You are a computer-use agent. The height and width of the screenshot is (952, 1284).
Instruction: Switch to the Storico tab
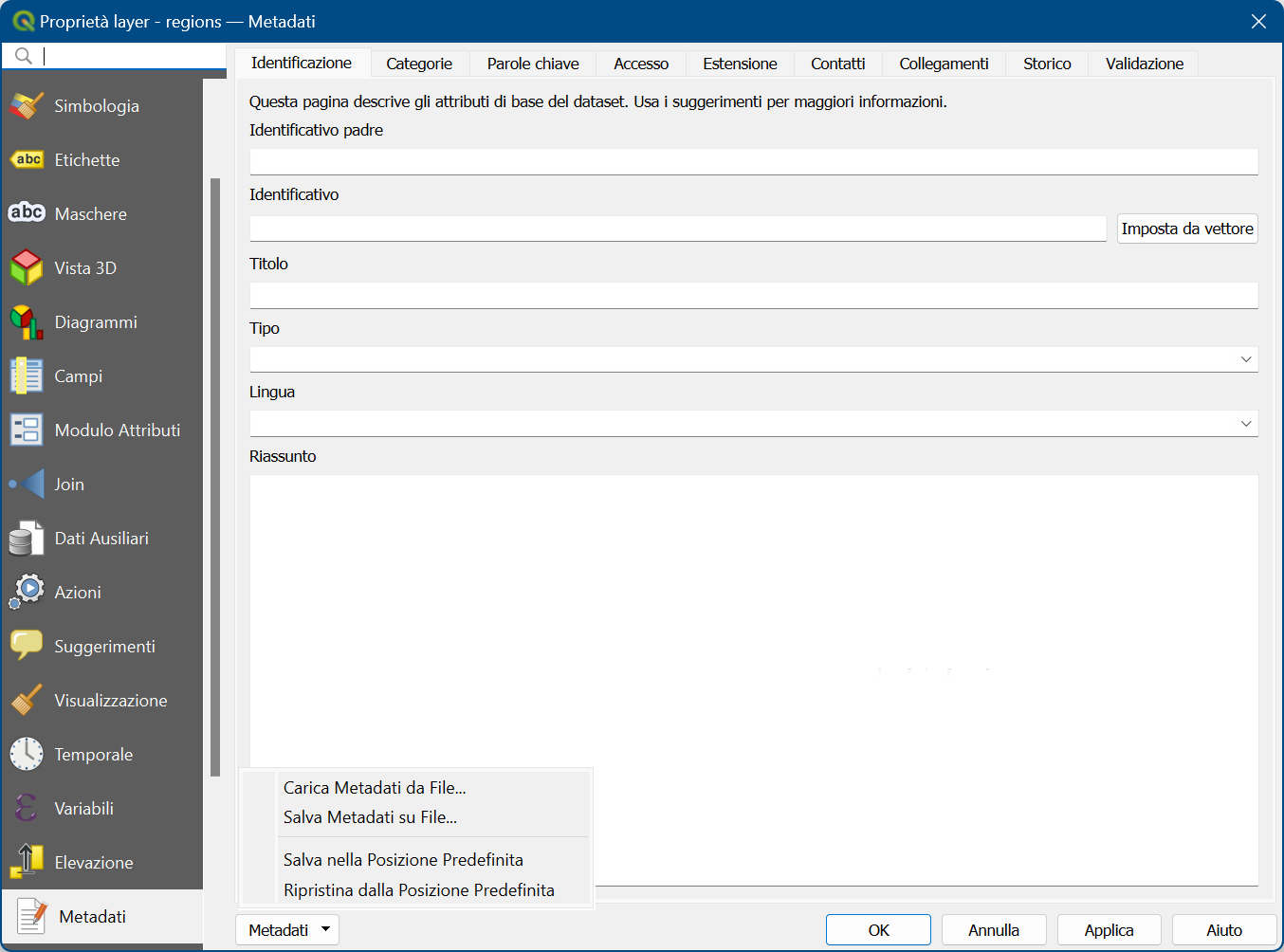tap(1047, 64)
